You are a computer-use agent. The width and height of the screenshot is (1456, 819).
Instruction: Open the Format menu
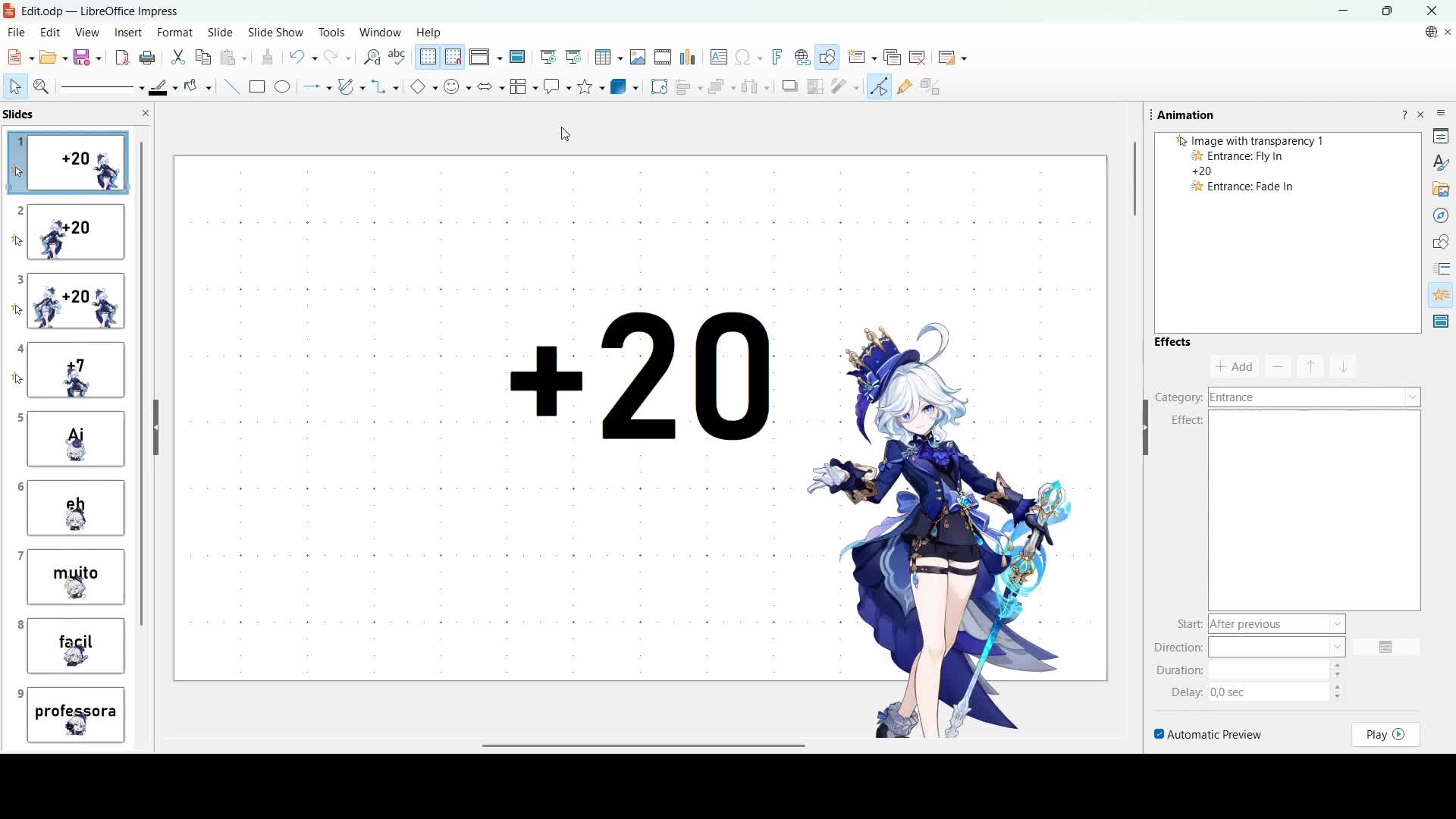pos(175,33)
